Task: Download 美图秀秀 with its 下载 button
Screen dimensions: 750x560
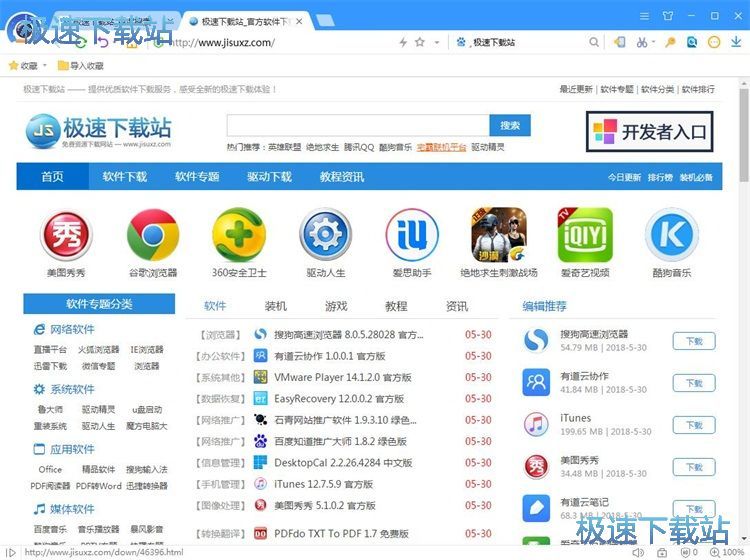Action: 694,467
